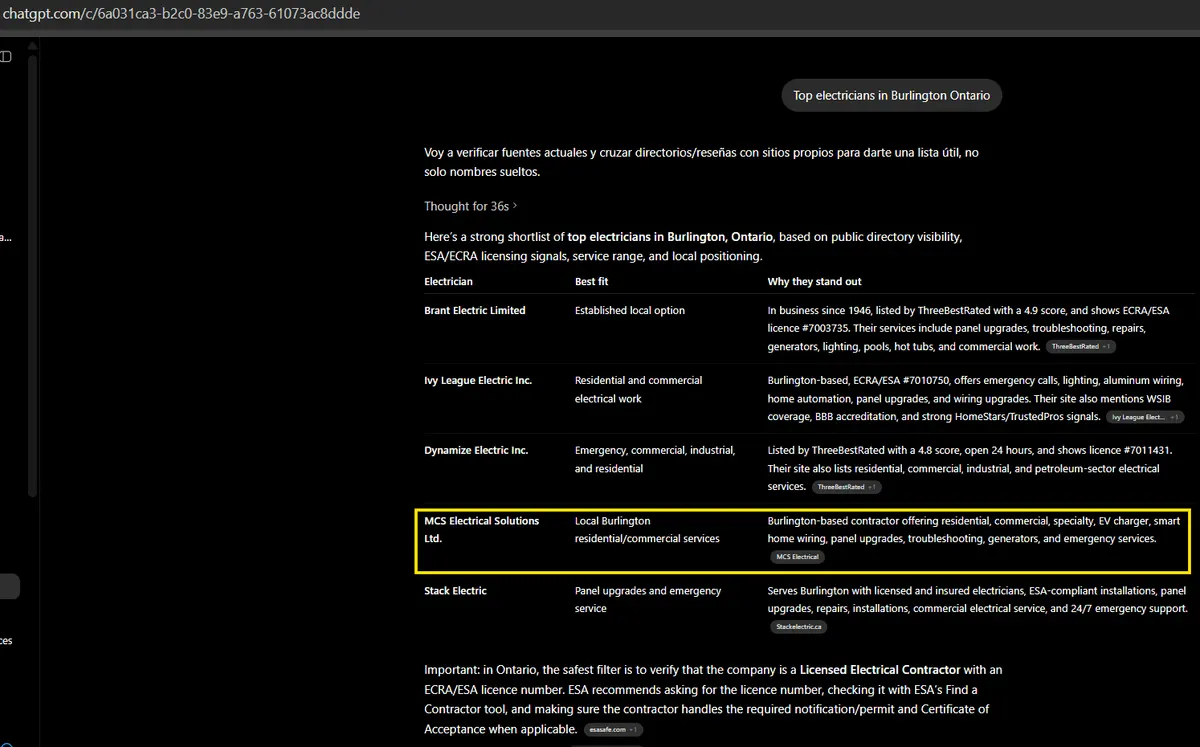Viewport: 1200px width, 747px height.
Task: Open the Stackelectric.ca source chip
Action: click(x=798, y=627)
